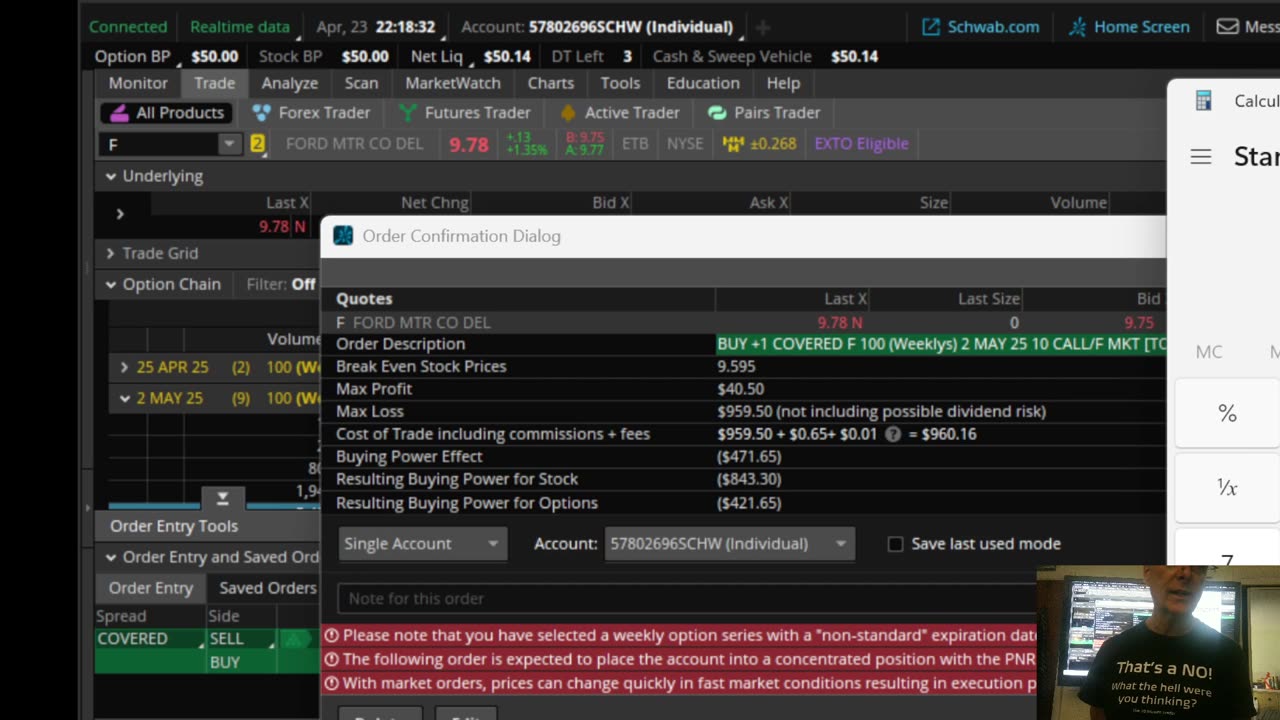This screenshot has width=1280, height=720.
Task: Open the Account dropdown in the confirmation dialog
Action: (x=729, y=544)
